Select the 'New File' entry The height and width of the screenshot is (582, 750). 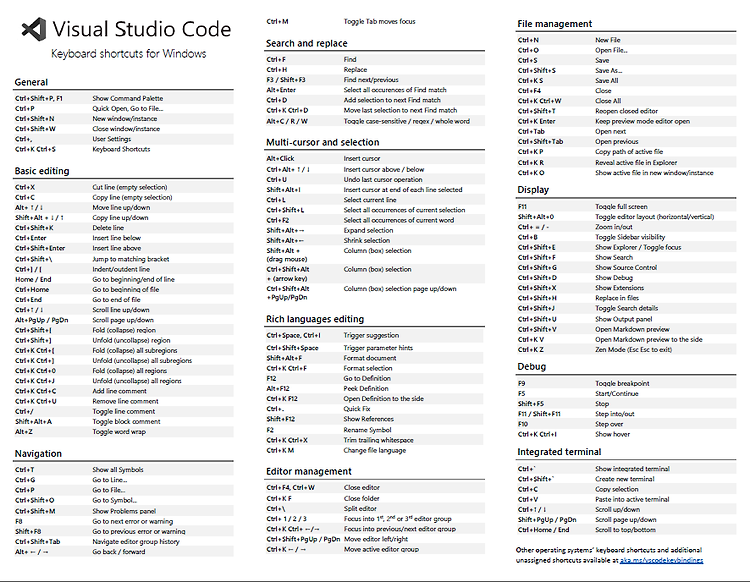pos(607,40)
